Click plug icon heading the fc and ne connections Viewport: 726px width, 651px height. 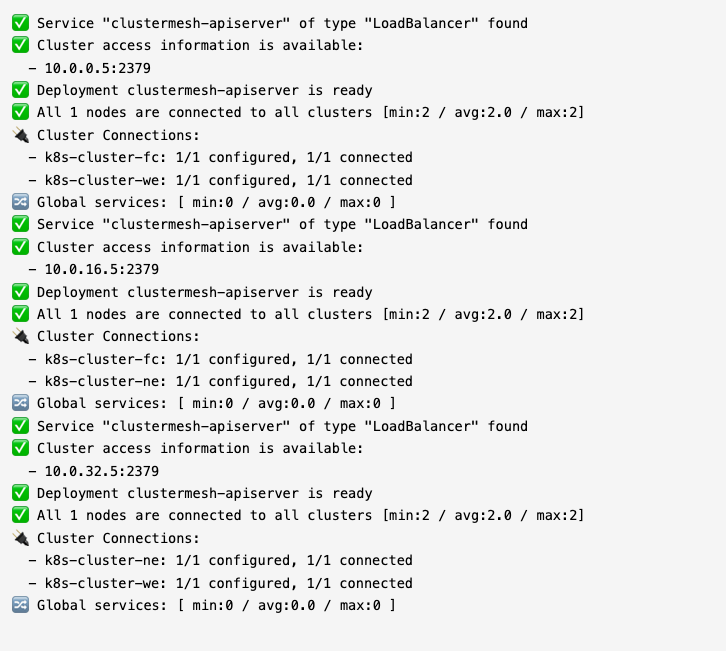coord(20,336)
